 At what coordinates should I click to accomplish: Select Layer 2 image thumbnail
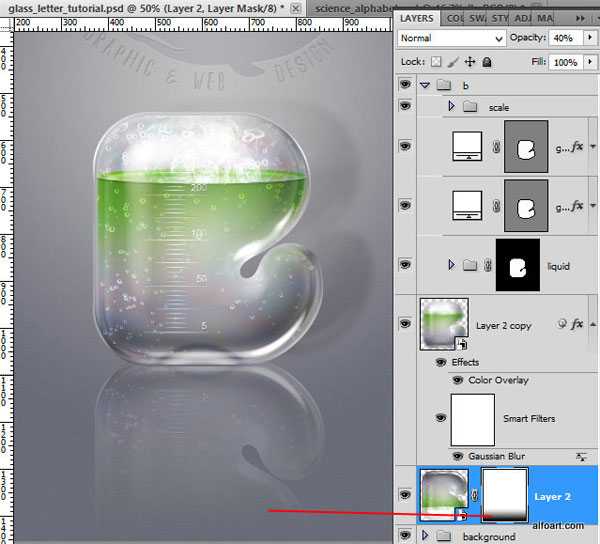[x=444, y=495]
